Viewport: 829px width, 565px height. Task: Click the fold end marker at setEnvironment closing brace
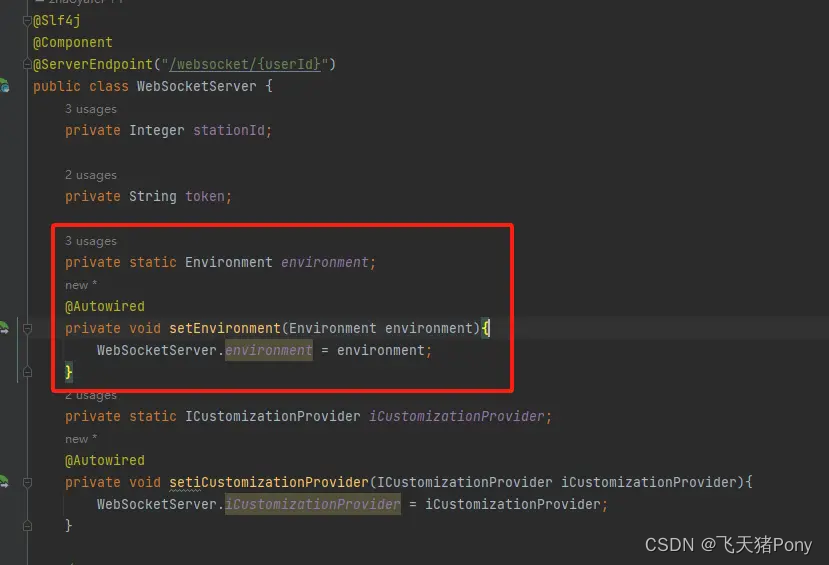27,372
